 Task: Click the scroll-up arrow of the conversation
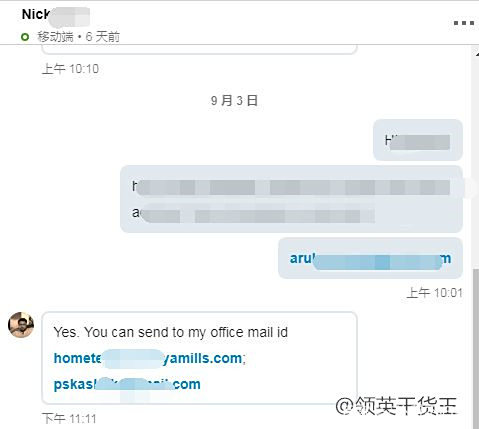477,53
